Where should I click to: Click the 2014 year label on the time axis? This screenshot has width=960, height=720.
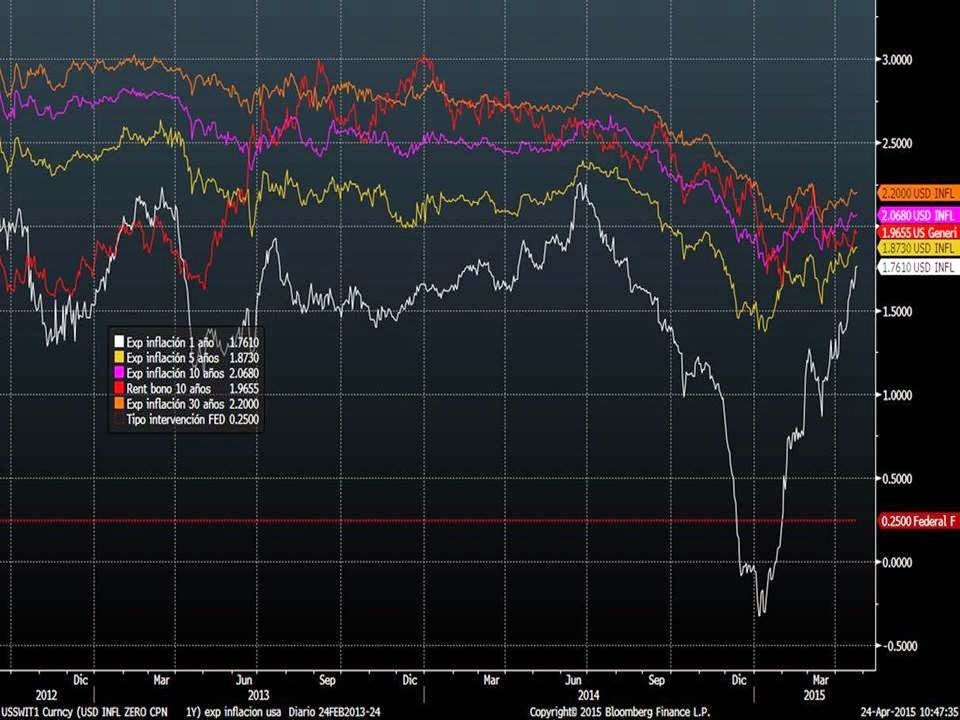(588, 696)
